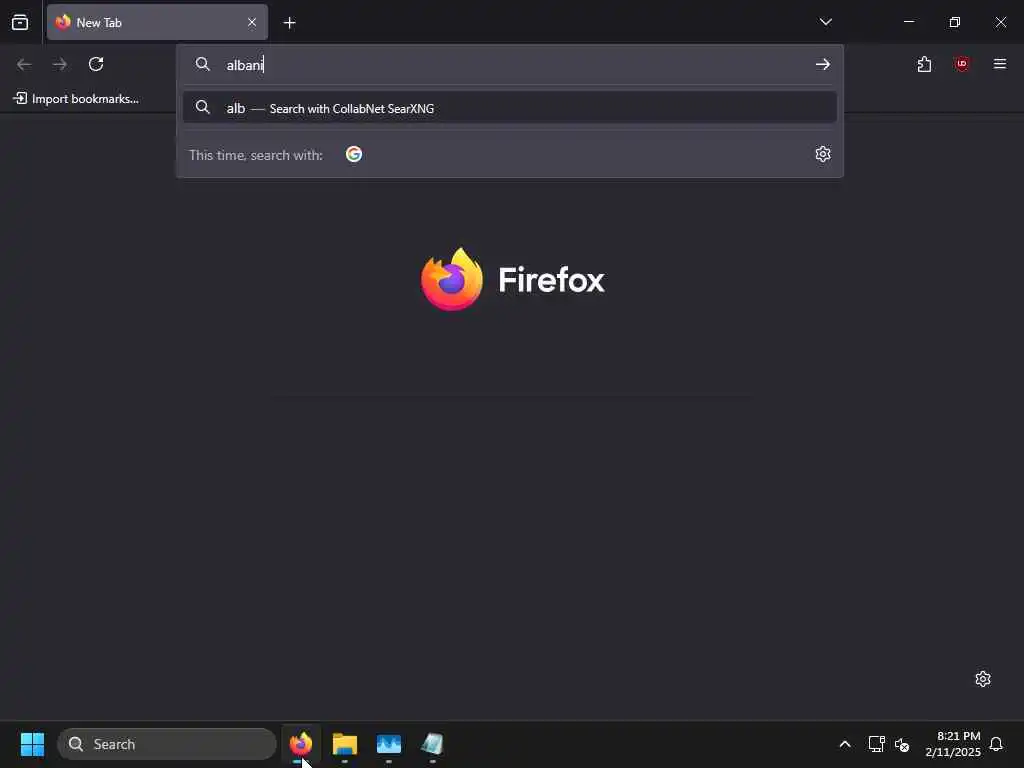Submit the search with the Go arrow
The height and width of the screenshot is (768, 1024).
point(823,64)
